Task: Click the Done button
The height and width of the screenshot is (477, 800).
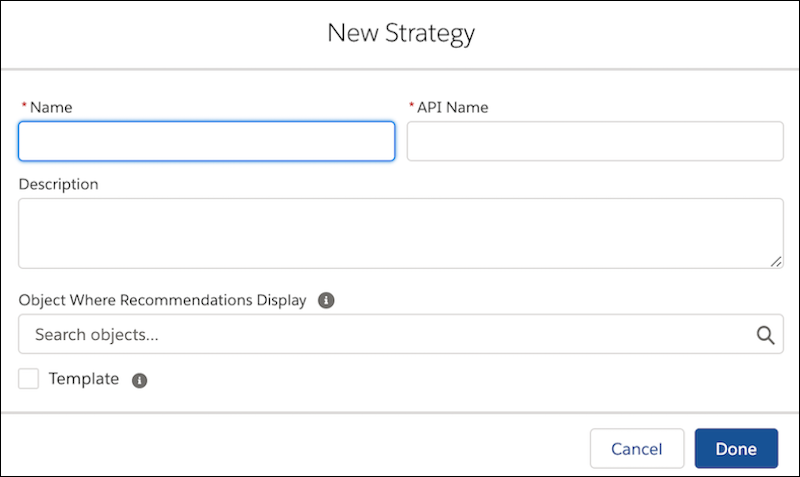Action: point(736,448)
